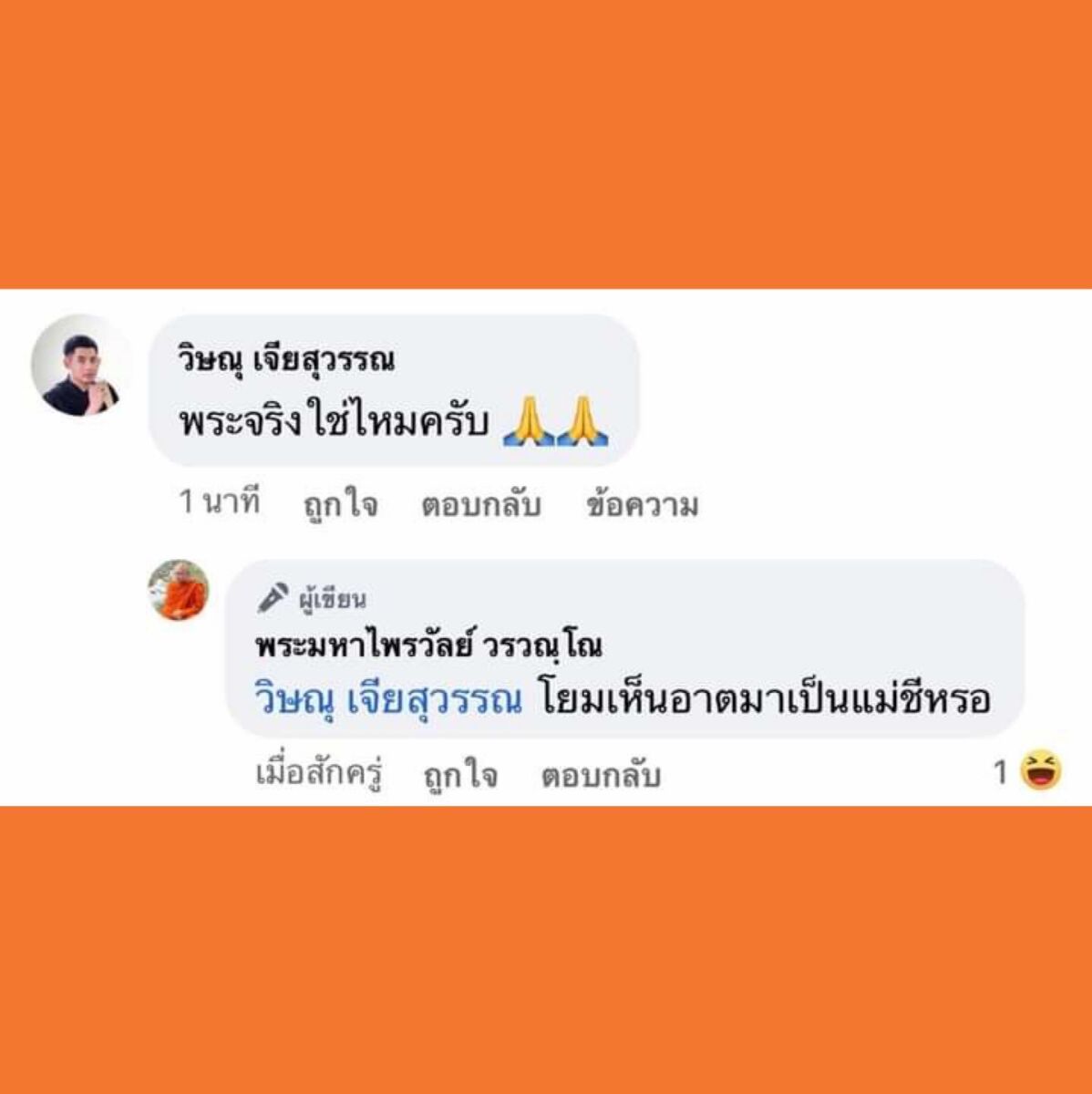The image size is (1092, 1094).
Task: Select comment text พระจริงใช่ไหมครับ
Action: click(x=334, y=423)
